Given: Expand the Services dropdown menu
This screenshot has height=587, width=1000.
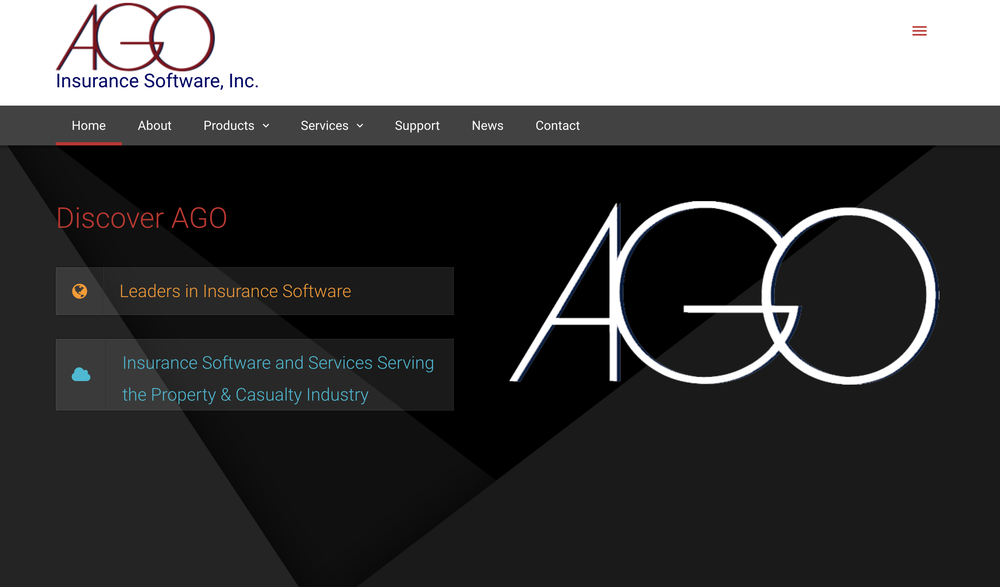Looking at the screenshot, I should point(324,125).
